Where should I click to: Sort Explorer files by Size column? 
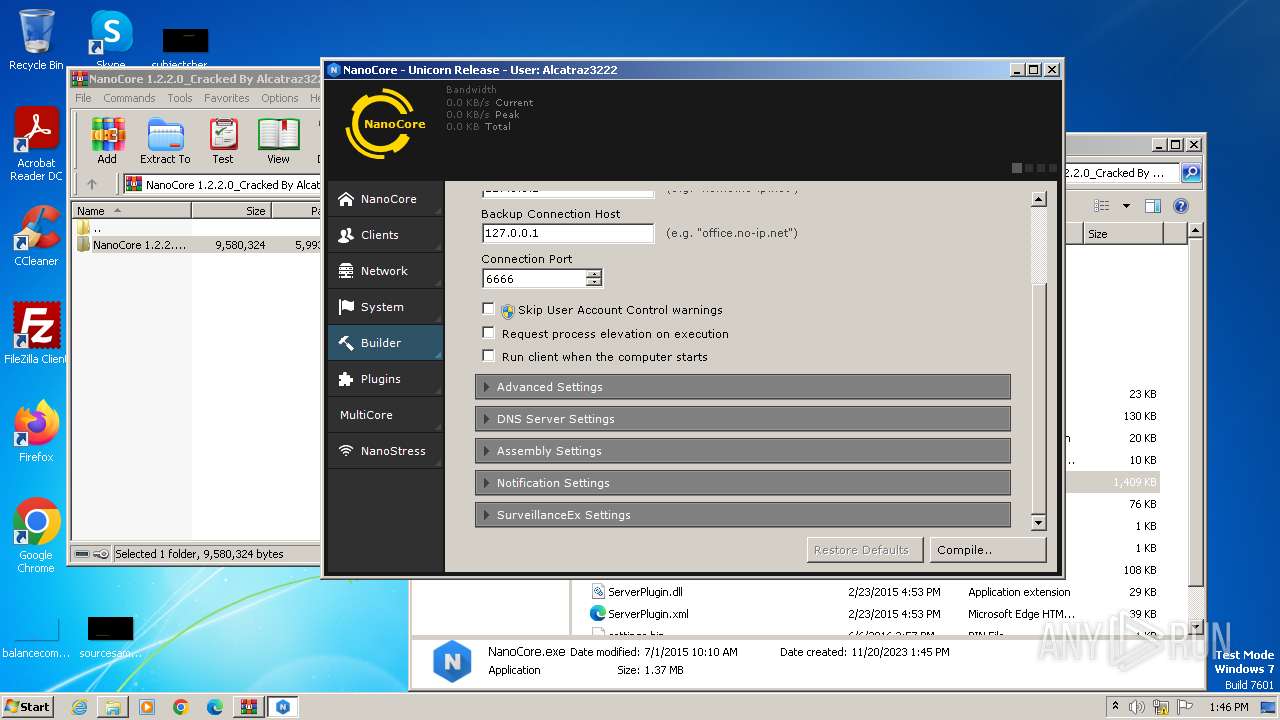tap(1123, 234)
